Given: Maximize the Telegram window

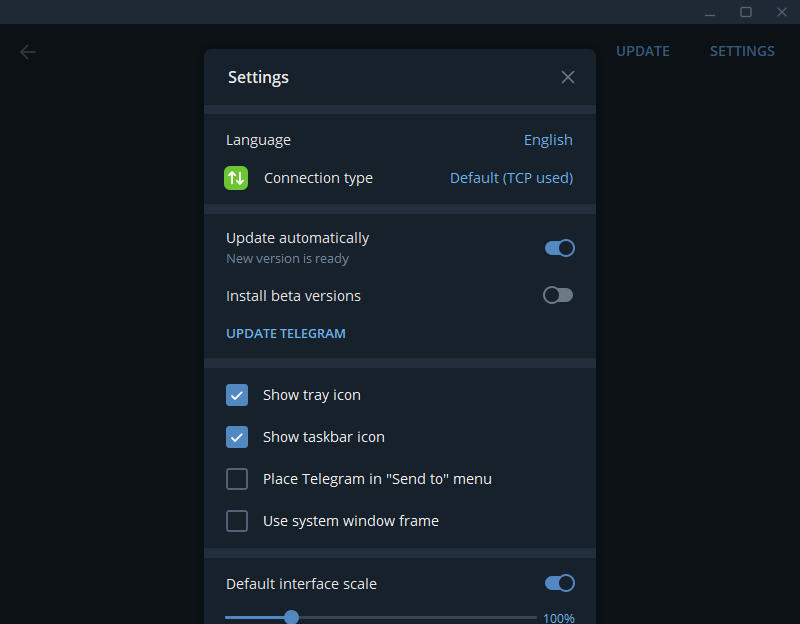Looking at the screenshot, I should point(745,12).
